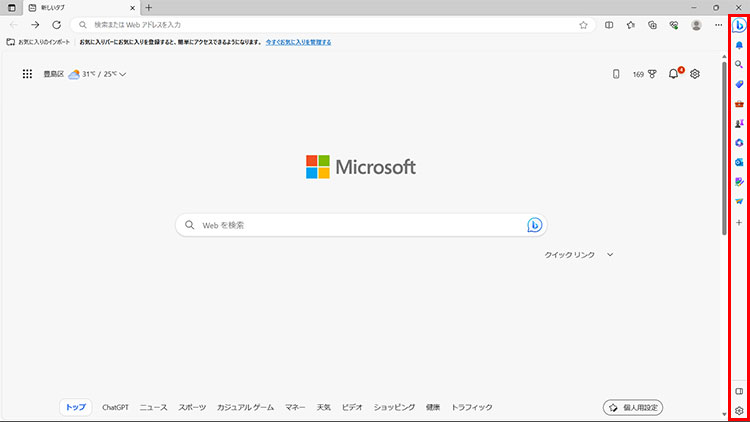Open the apps grid launcher
The width and height of the screenshot is (750, 422).
(27, 74)
